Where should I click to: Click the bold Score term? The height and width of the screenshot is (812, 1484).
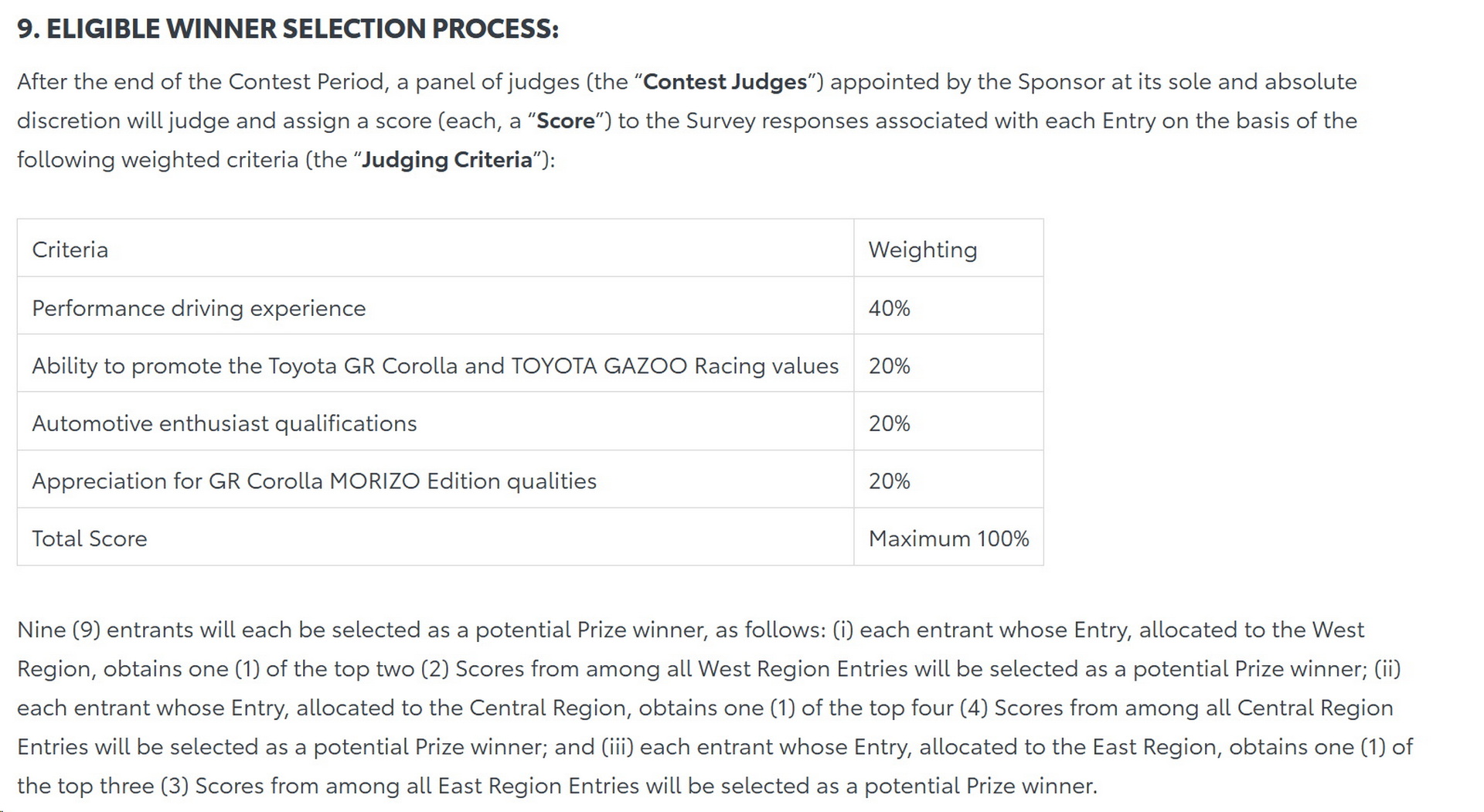pyautogui.click(x=565, y=121)
